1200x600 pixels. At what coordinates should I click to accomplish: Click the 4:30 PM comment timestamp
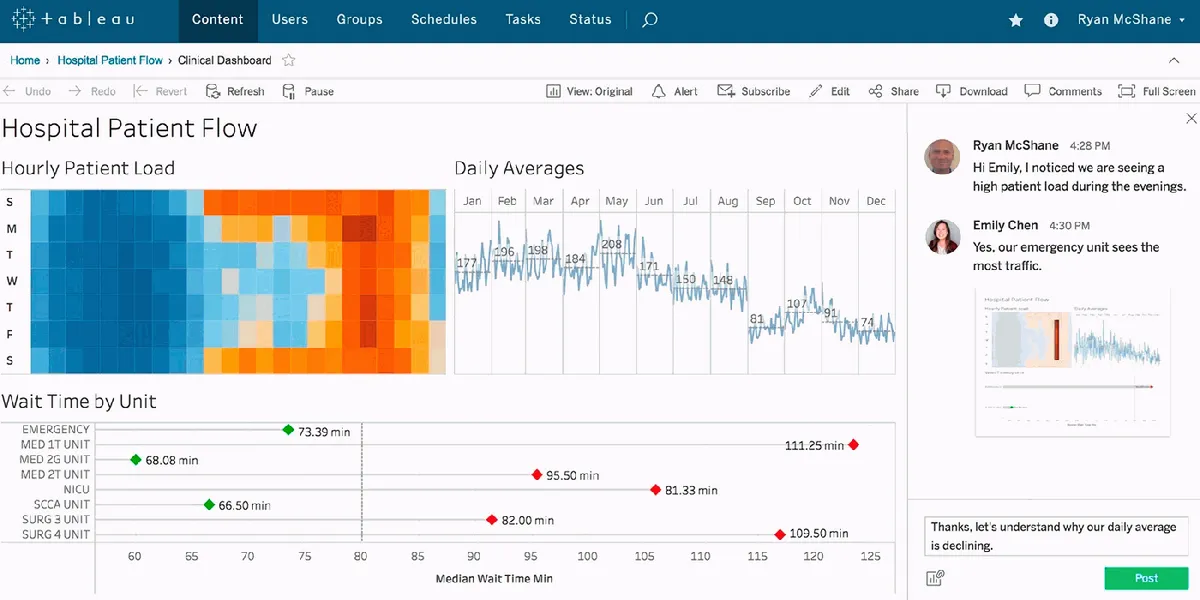click(x=1070, y=226)
